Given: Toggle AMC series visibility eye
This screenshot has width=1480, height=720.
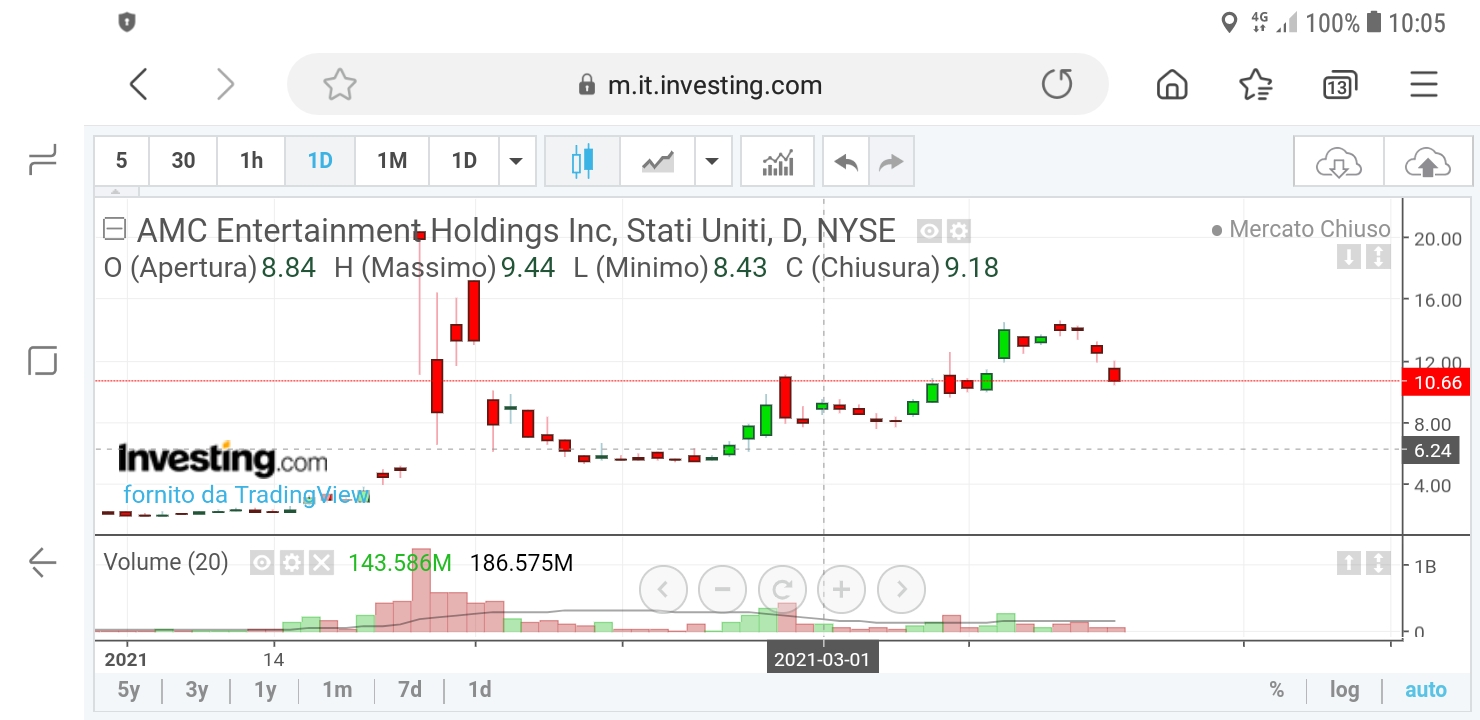Looking at the screenshot, I should (x=930, y=232).
